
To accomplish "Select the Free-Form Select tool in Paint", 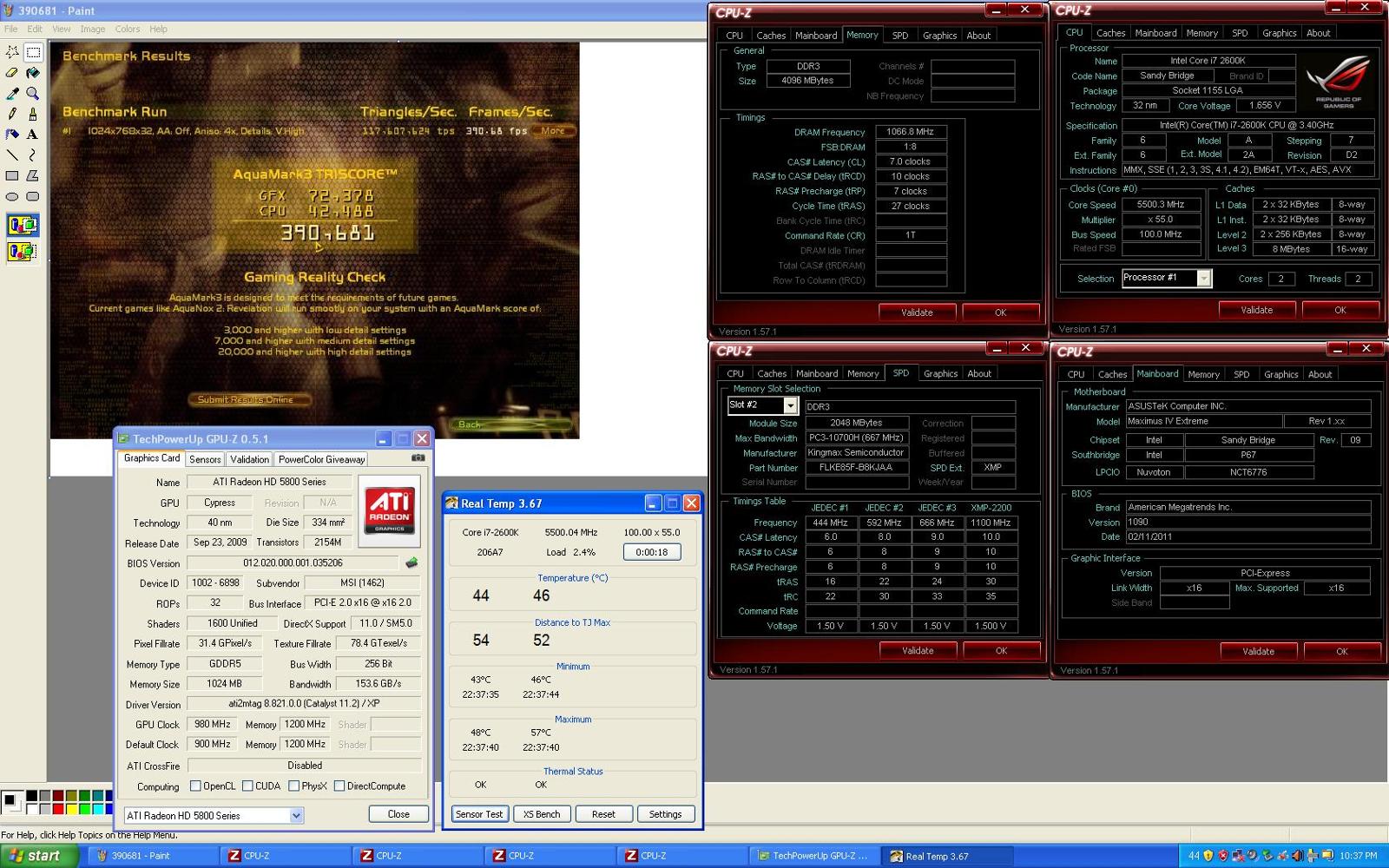I will 12,52.
